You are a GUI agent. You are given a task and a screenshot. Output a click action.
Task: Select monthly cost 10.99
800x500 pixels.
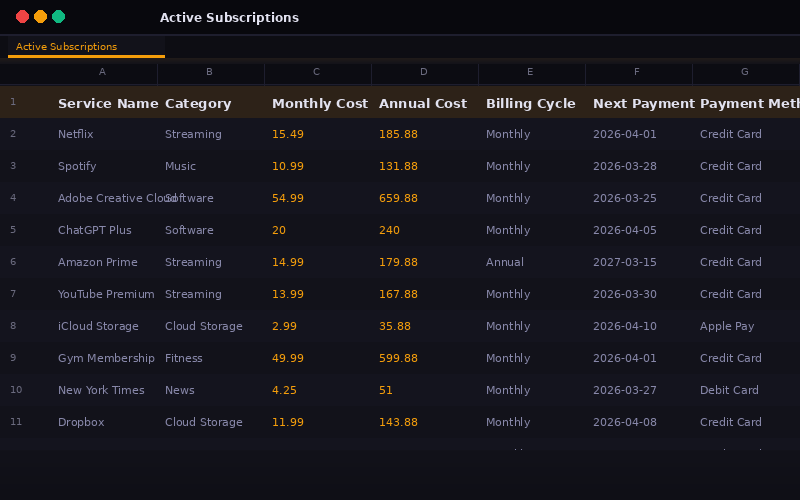(318, 166)
